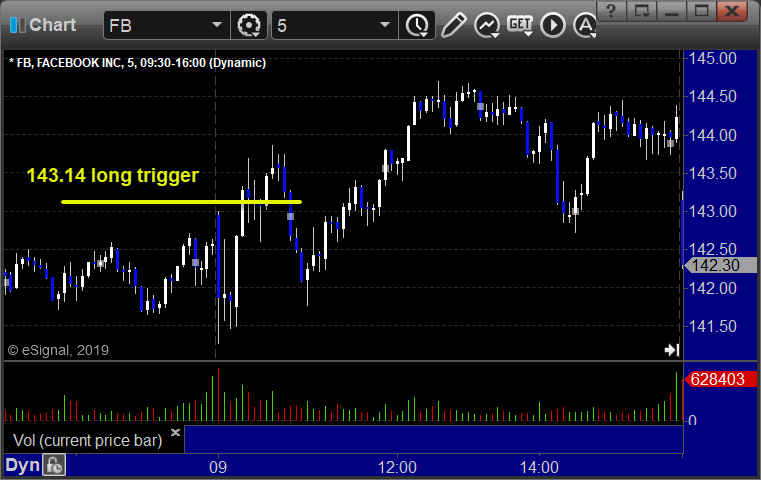
Task: Click the Chart window menu icon
Action: point(17,25)
